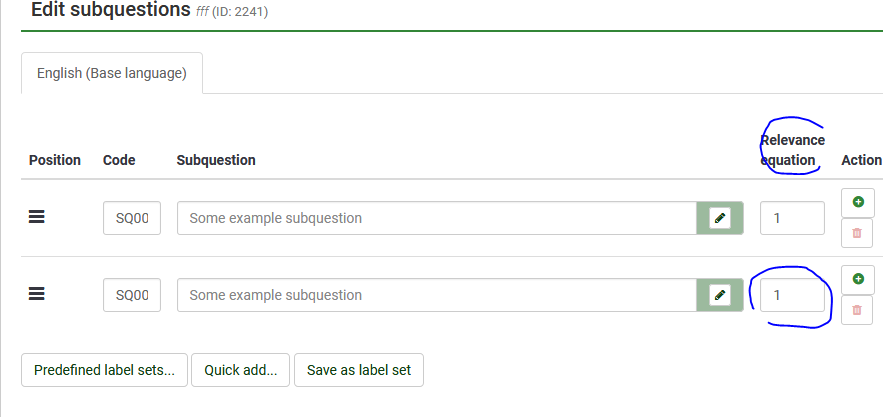
Task: Add subquestion using first row's plus icon
Action: tap(857, 202)
